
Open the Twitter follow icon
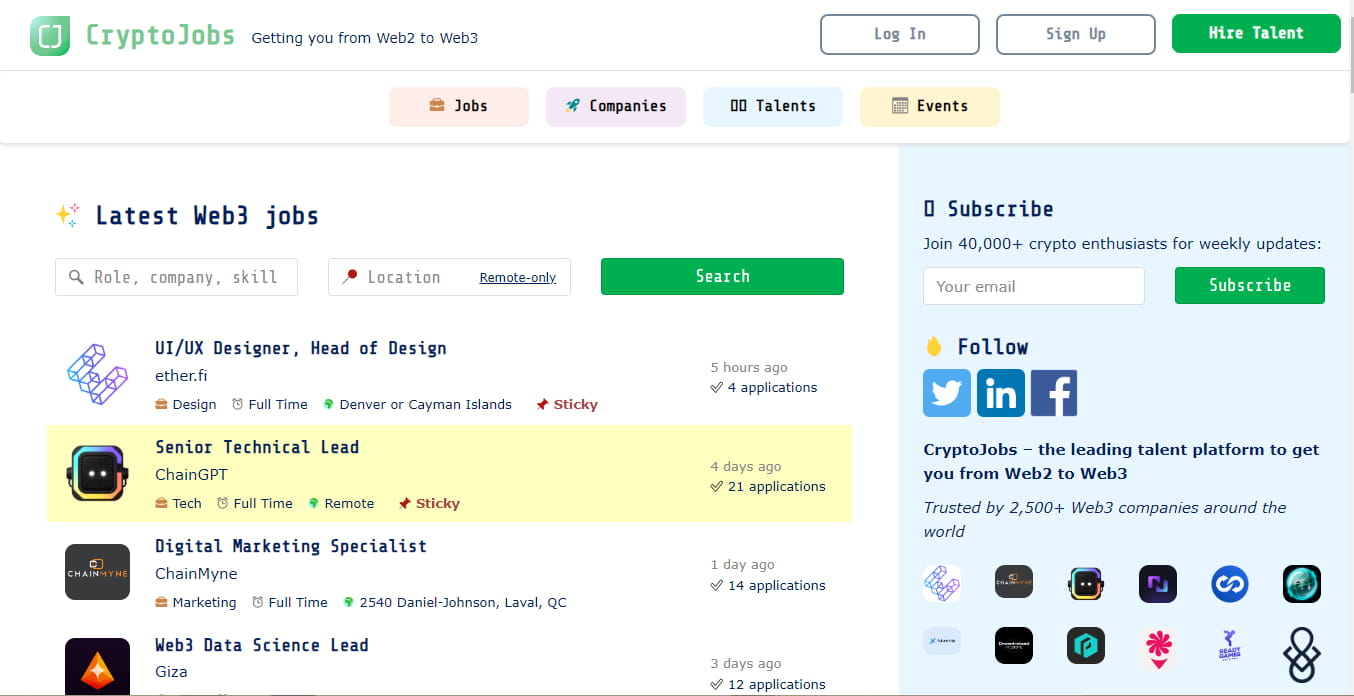pos(946,393)
